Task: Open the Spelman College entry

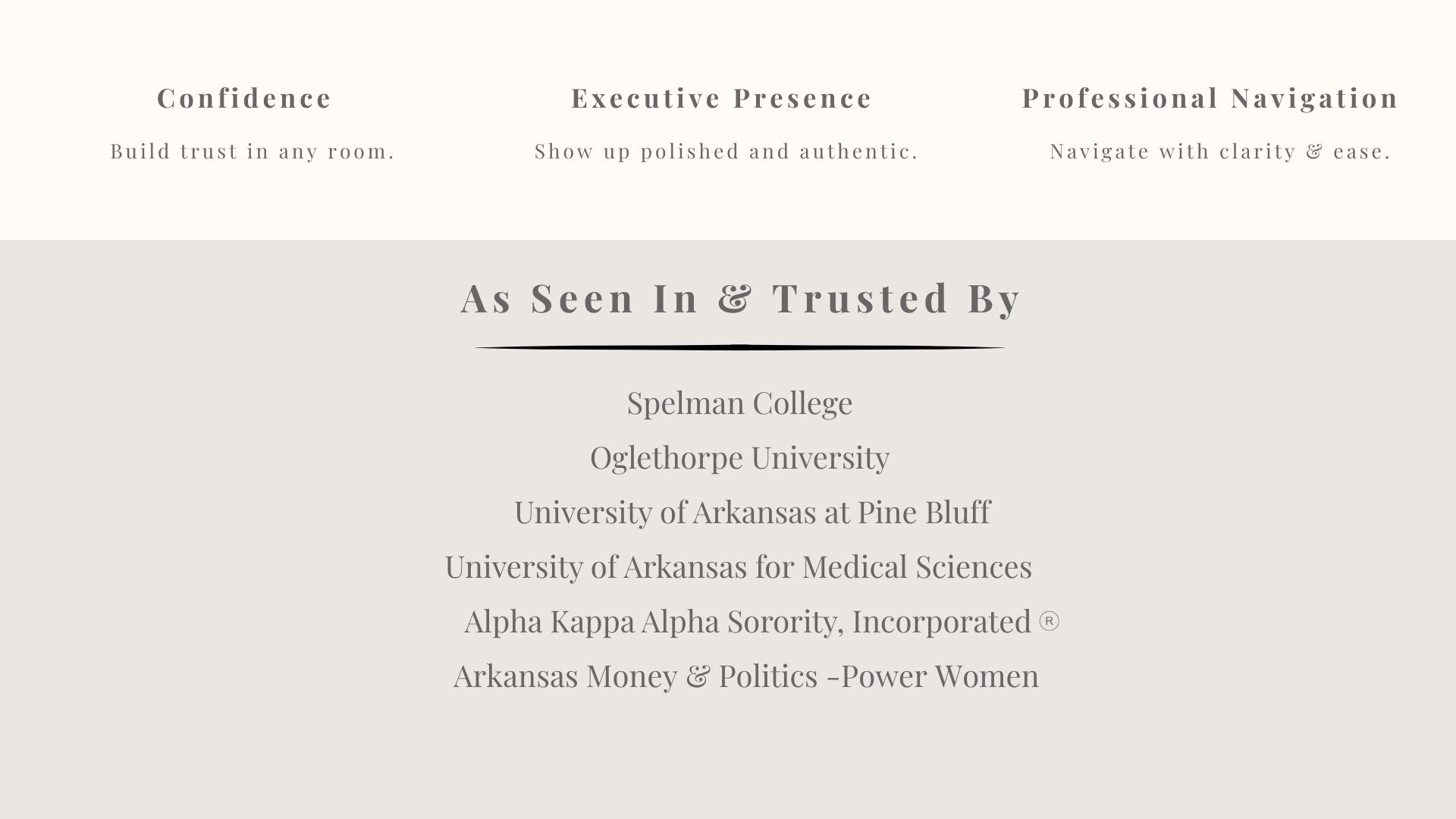Action: point(739,403)
